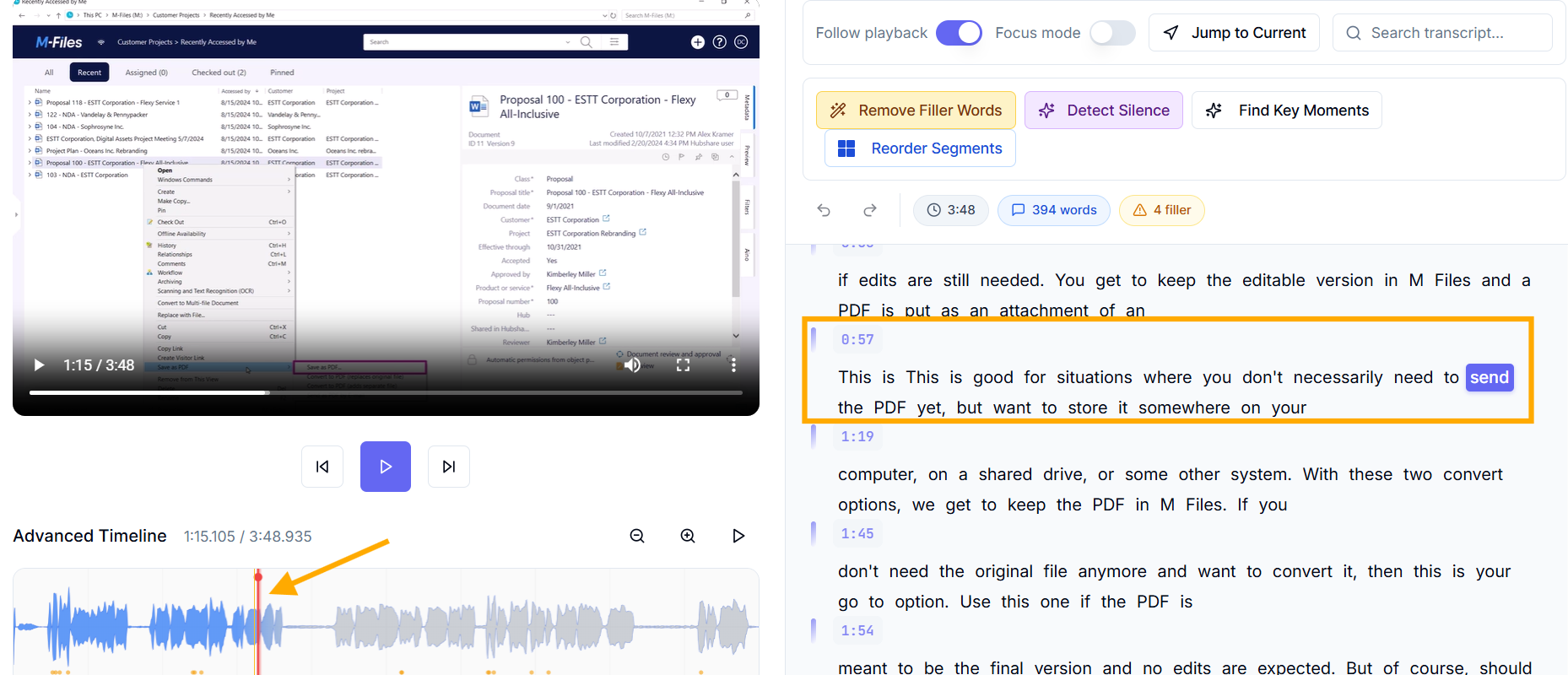
Task: Click the video progress bar
Action: (x=386, y=392)
